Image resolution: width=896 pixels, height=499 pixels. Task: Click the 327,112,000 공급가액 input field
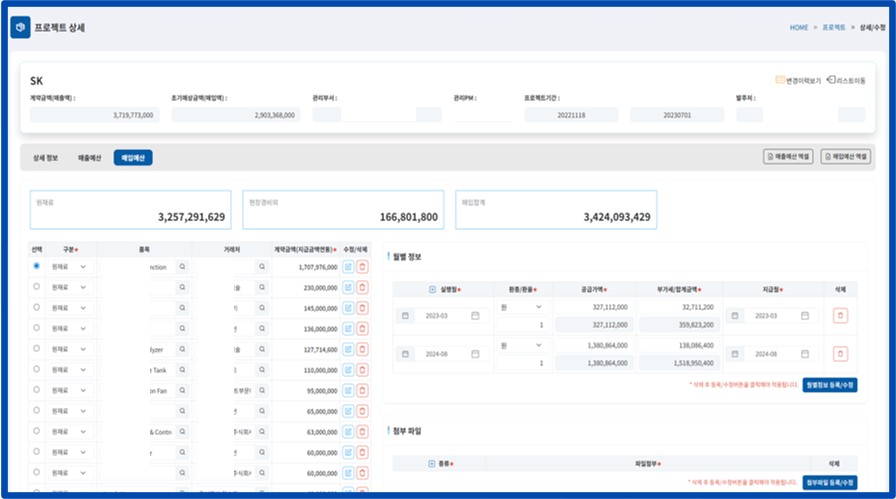tap(593, 308)
